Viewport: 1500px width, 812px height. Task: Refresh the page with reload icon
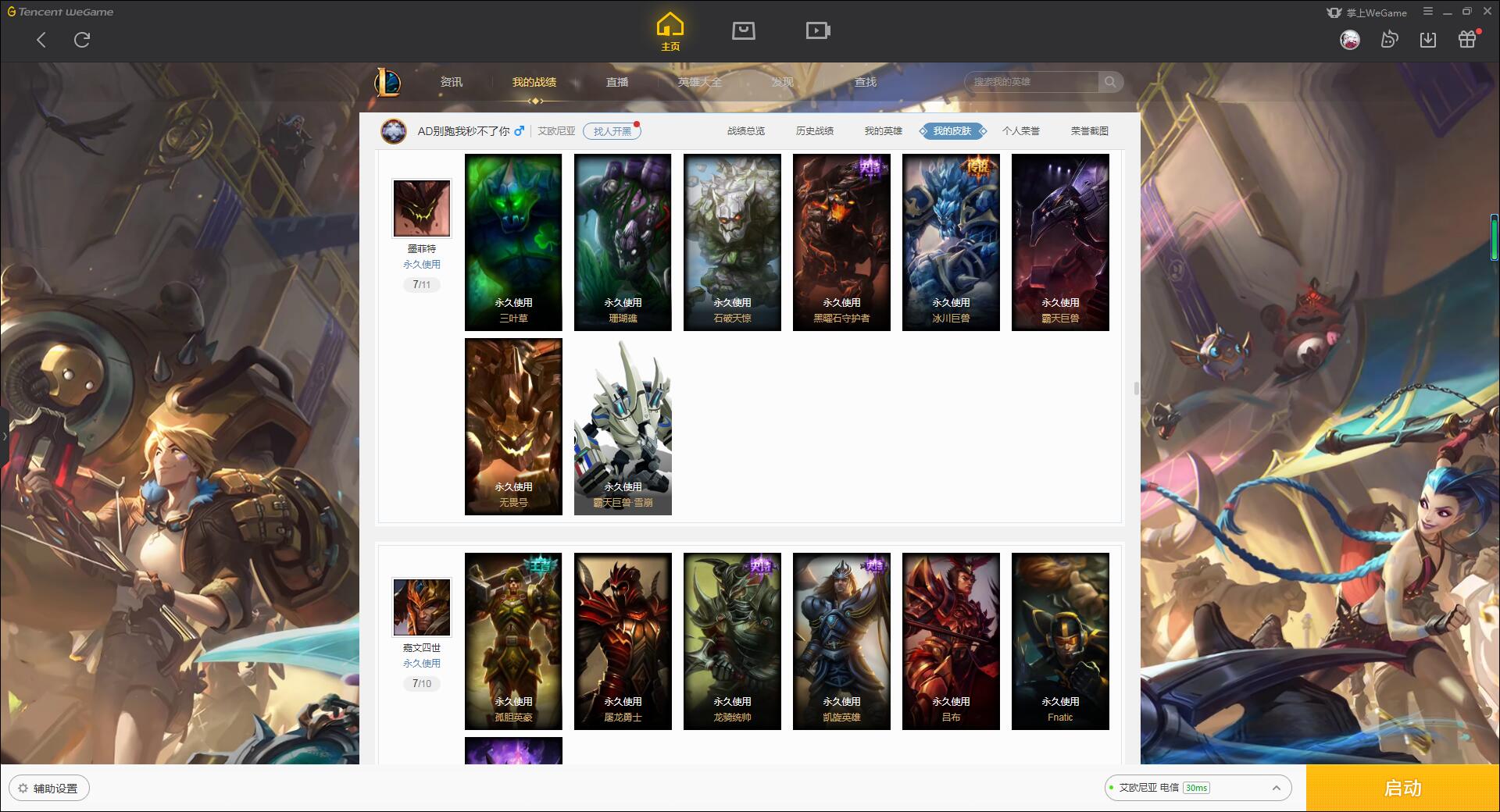pyautogui.click(x=82, y=40)
